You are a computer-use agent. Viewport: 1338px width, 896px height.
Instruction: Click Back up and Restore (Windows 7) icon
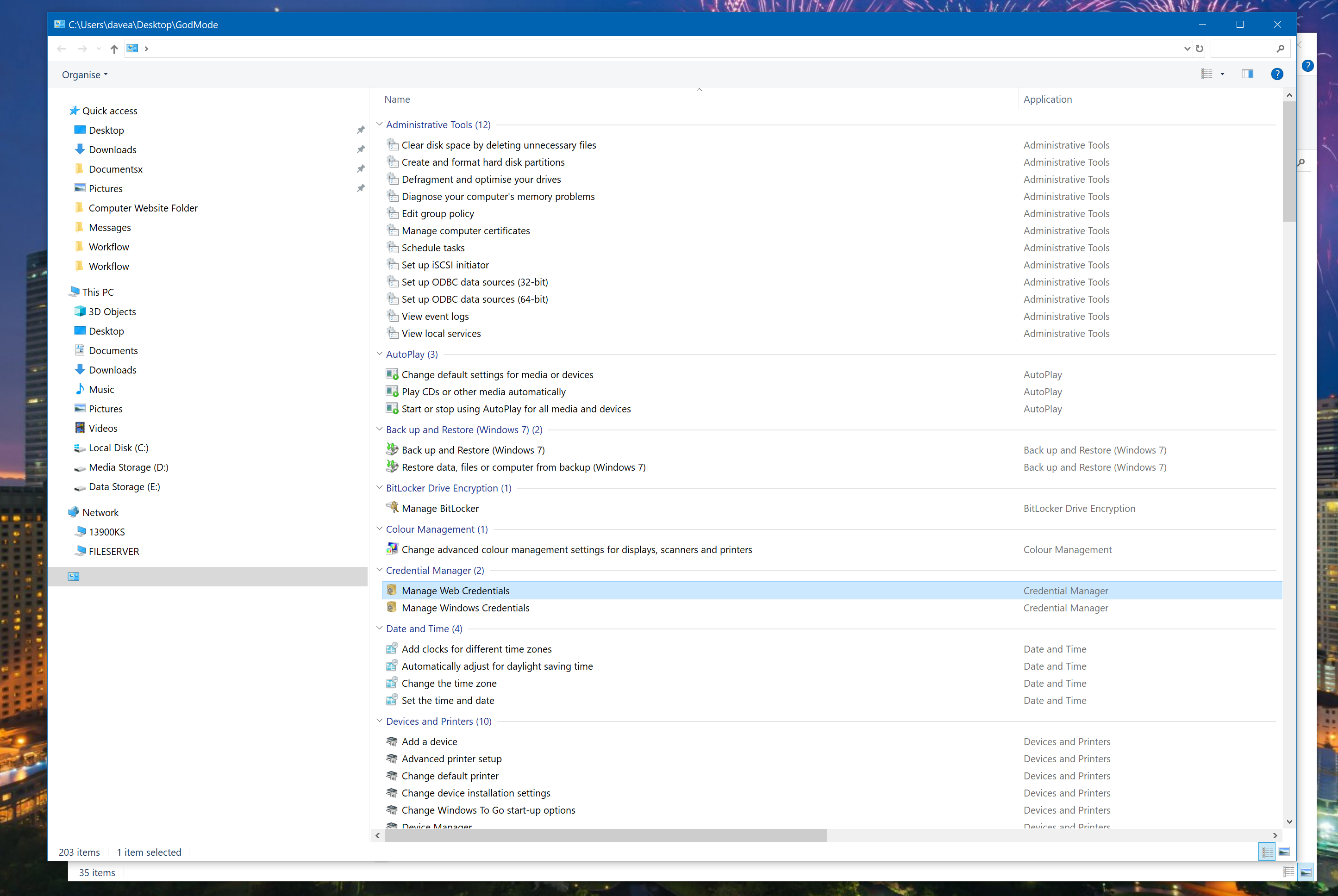click(392, 449)
